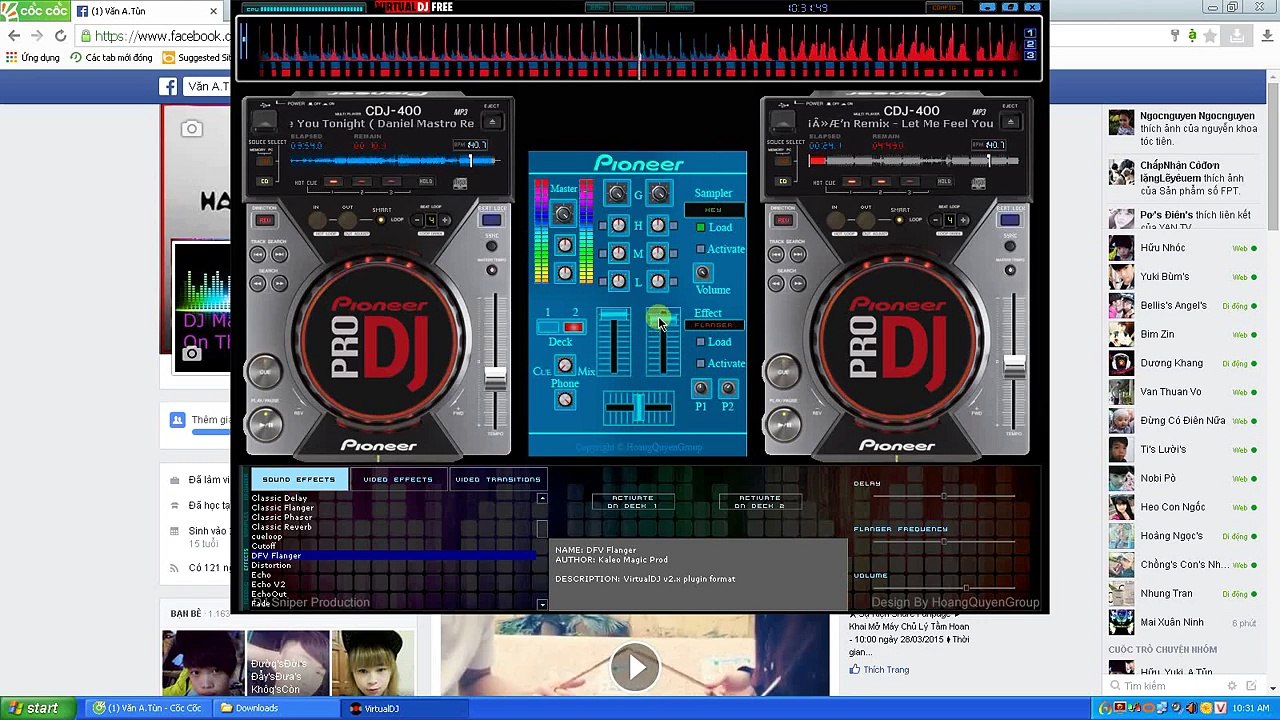Toggle BEAT LOCK on the left deck
1280x720 pixels.
coord(492,220)
